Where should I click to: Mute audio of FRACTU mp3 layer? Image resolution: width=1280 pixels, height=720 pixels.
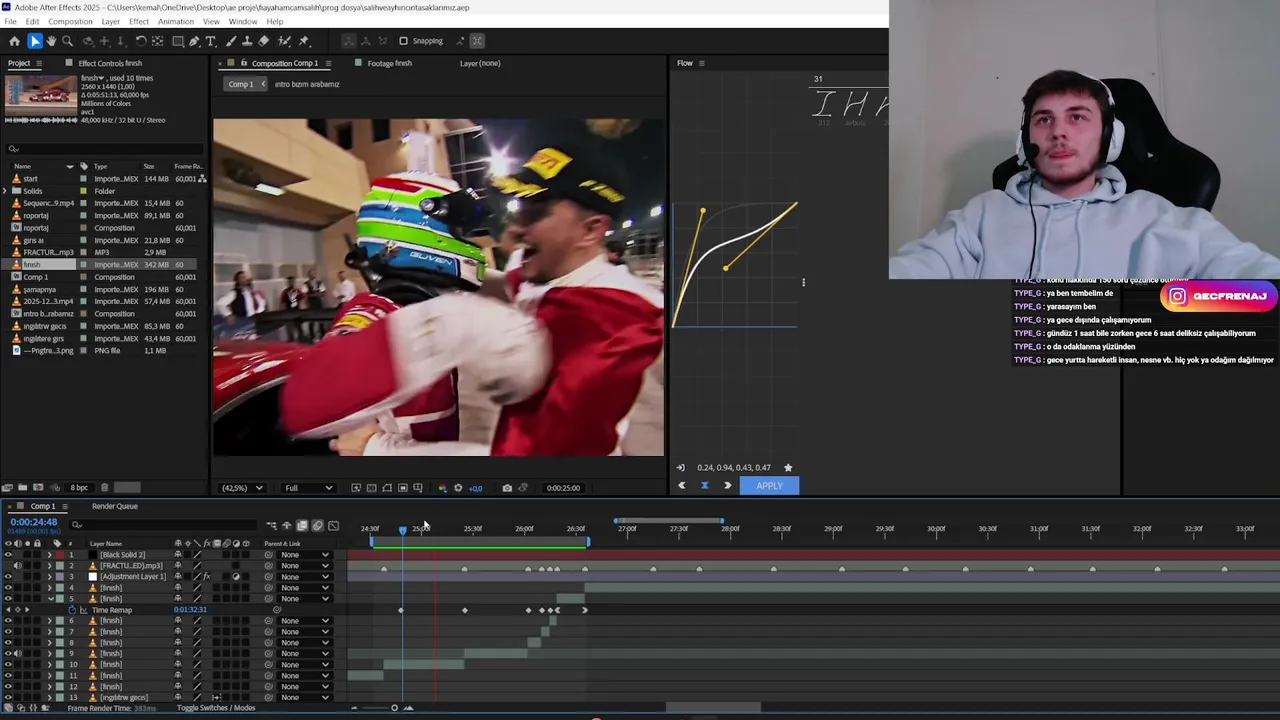(x=17, y=566)
